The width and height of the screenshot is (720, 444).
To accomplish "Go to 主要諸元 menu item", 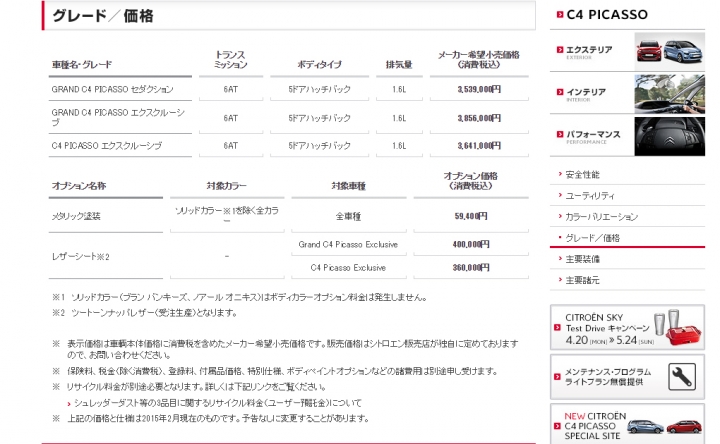I will pyautogui.click(x=582, y=280).
